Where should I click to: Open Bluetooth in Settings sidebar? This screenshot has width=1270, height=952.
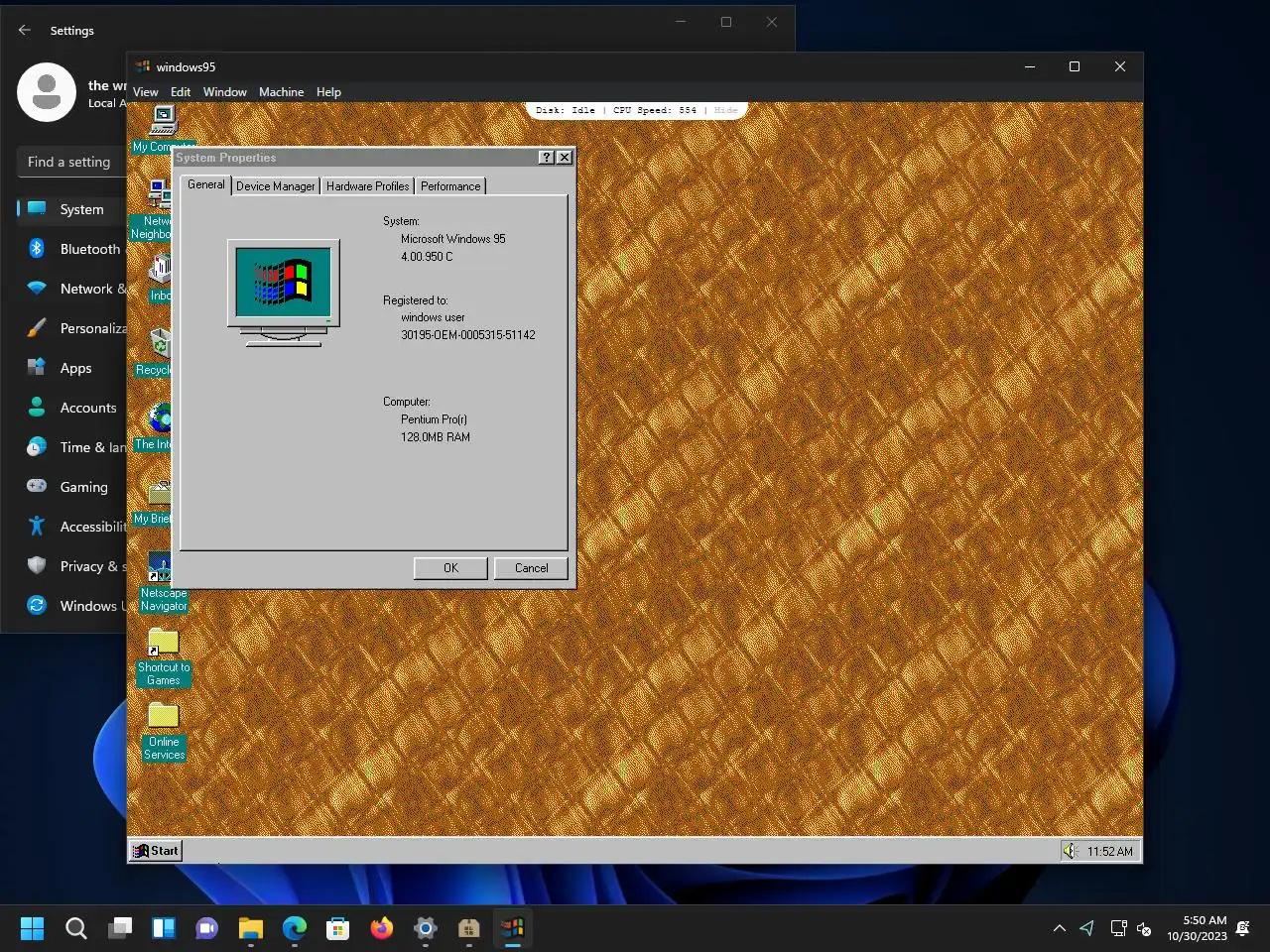(71, 249)
